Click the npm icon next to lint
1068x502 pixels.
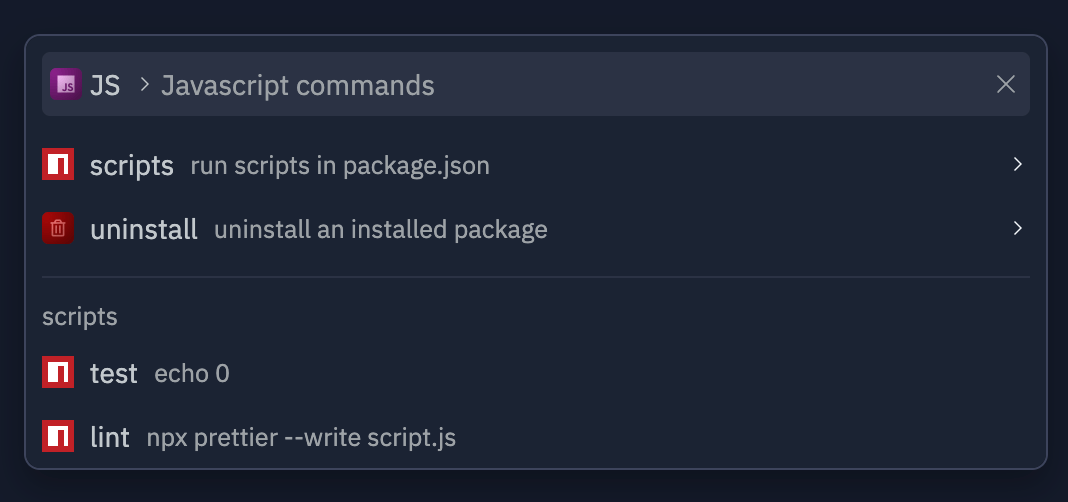pos(58,436)
